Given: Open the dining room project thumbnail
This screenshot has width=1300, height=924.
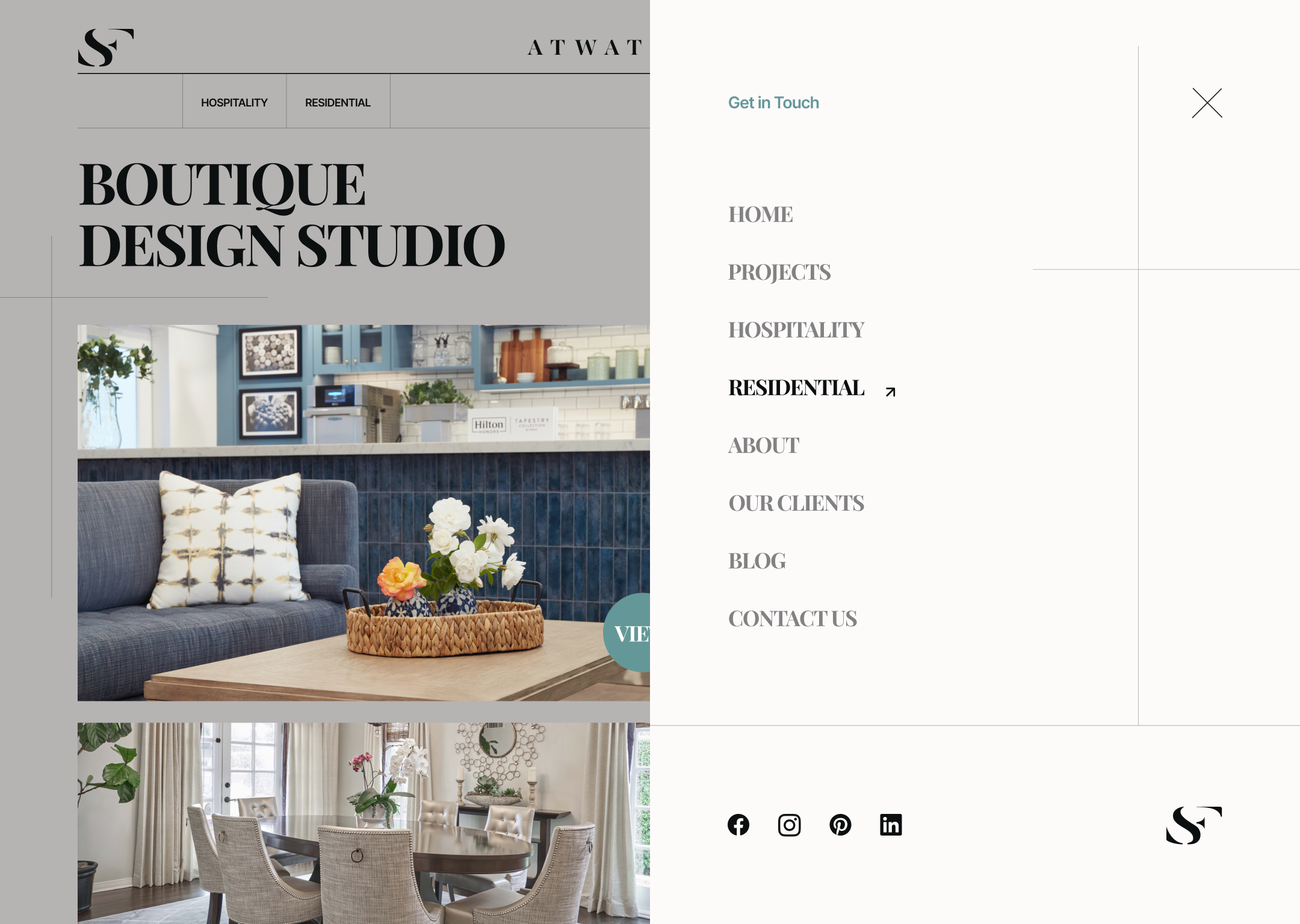Looking at the screenshot, I should 364,823.
